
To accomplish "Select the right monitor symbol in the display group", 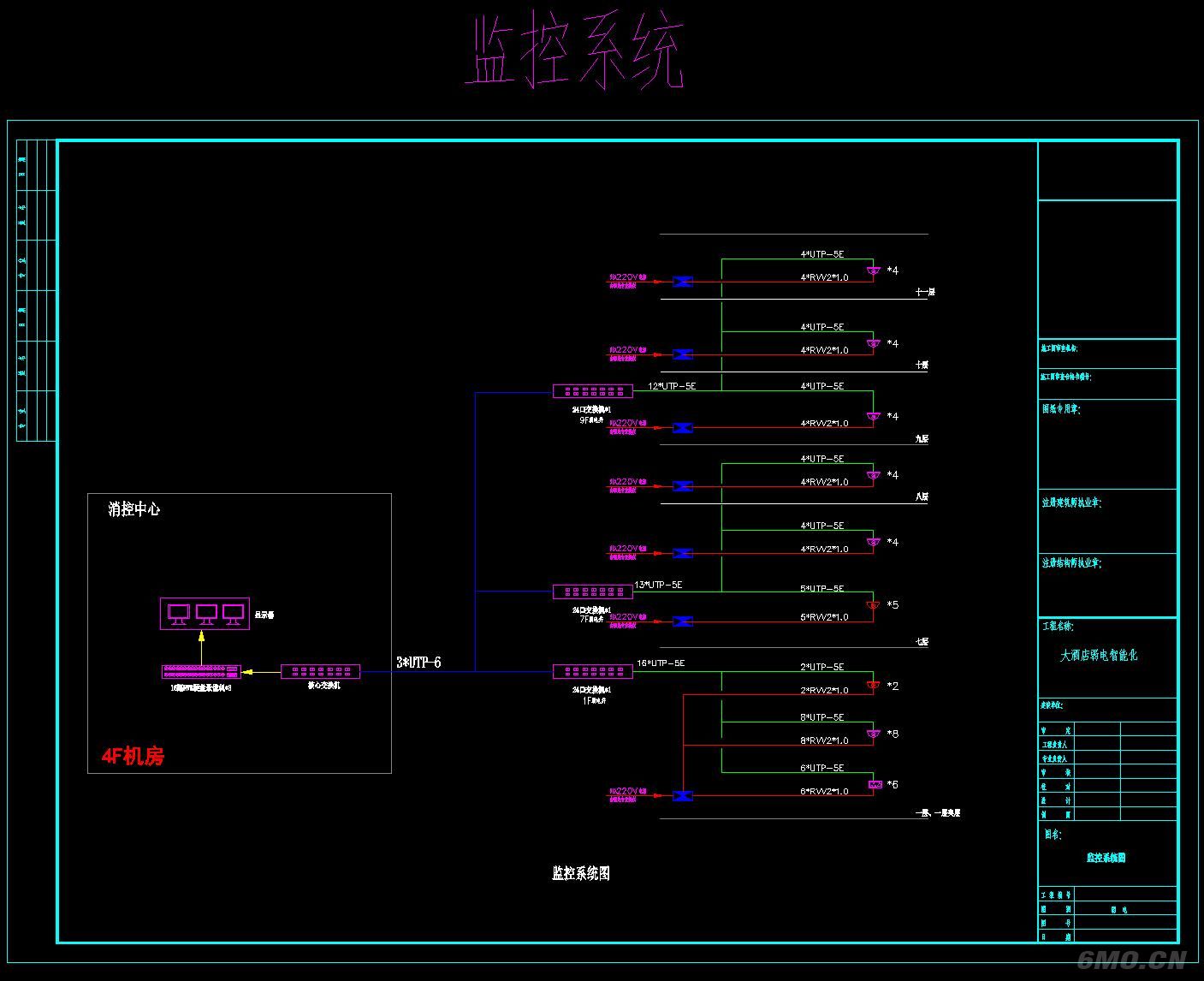I will 233,614.
